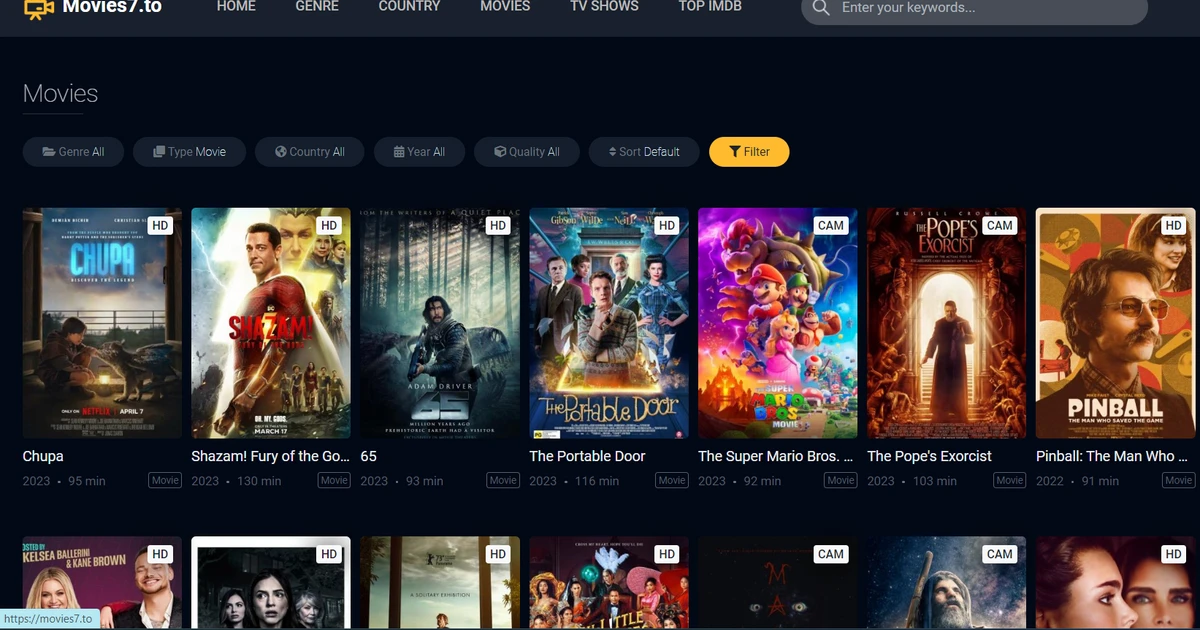Switch to the TV SHOWS section
The height and width of the screenshot is (630, 1200).
coord(603,7)
